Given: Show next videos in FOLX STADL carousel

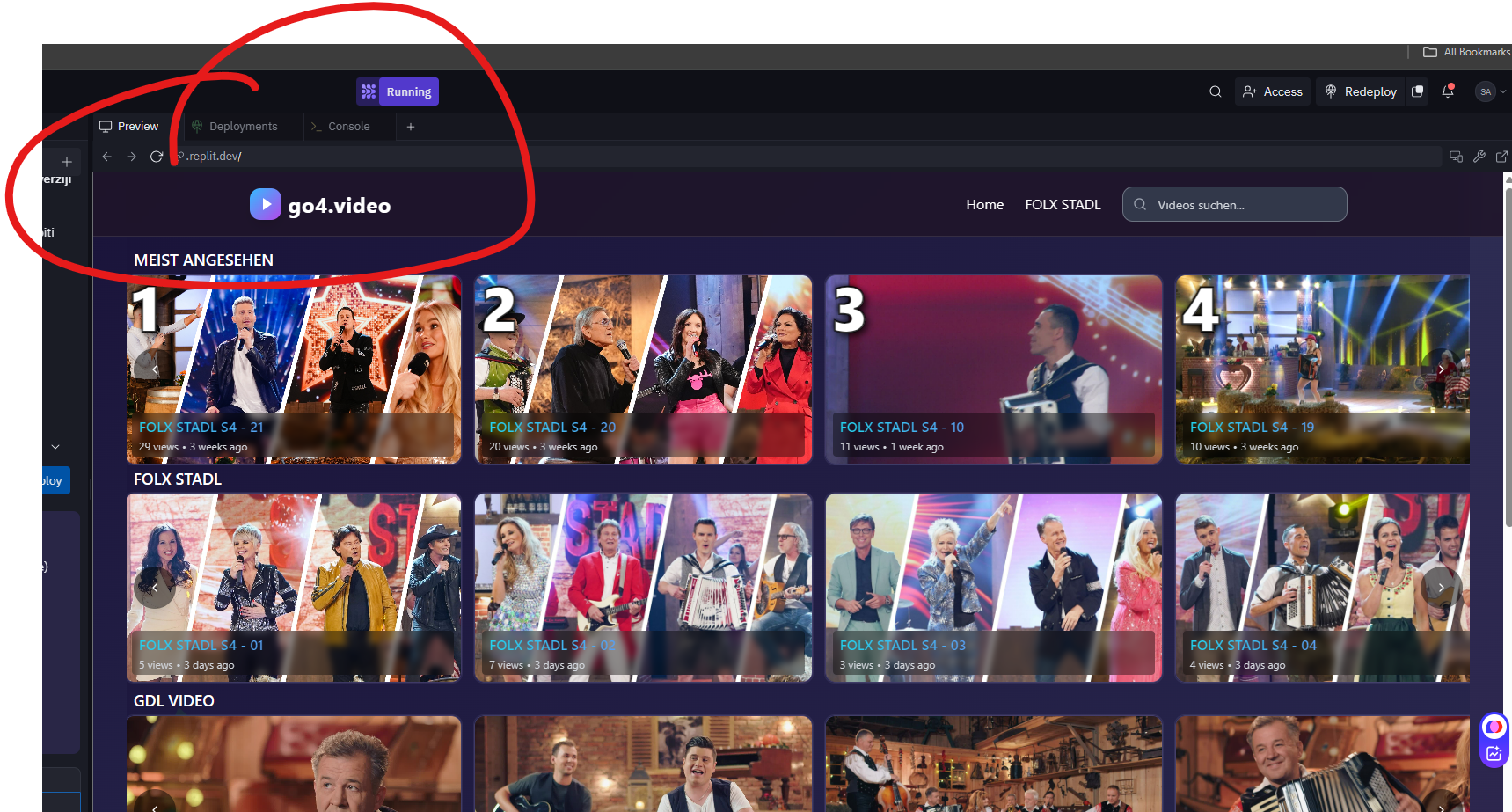Looking at the screenshot, I should coord(1441,588).
